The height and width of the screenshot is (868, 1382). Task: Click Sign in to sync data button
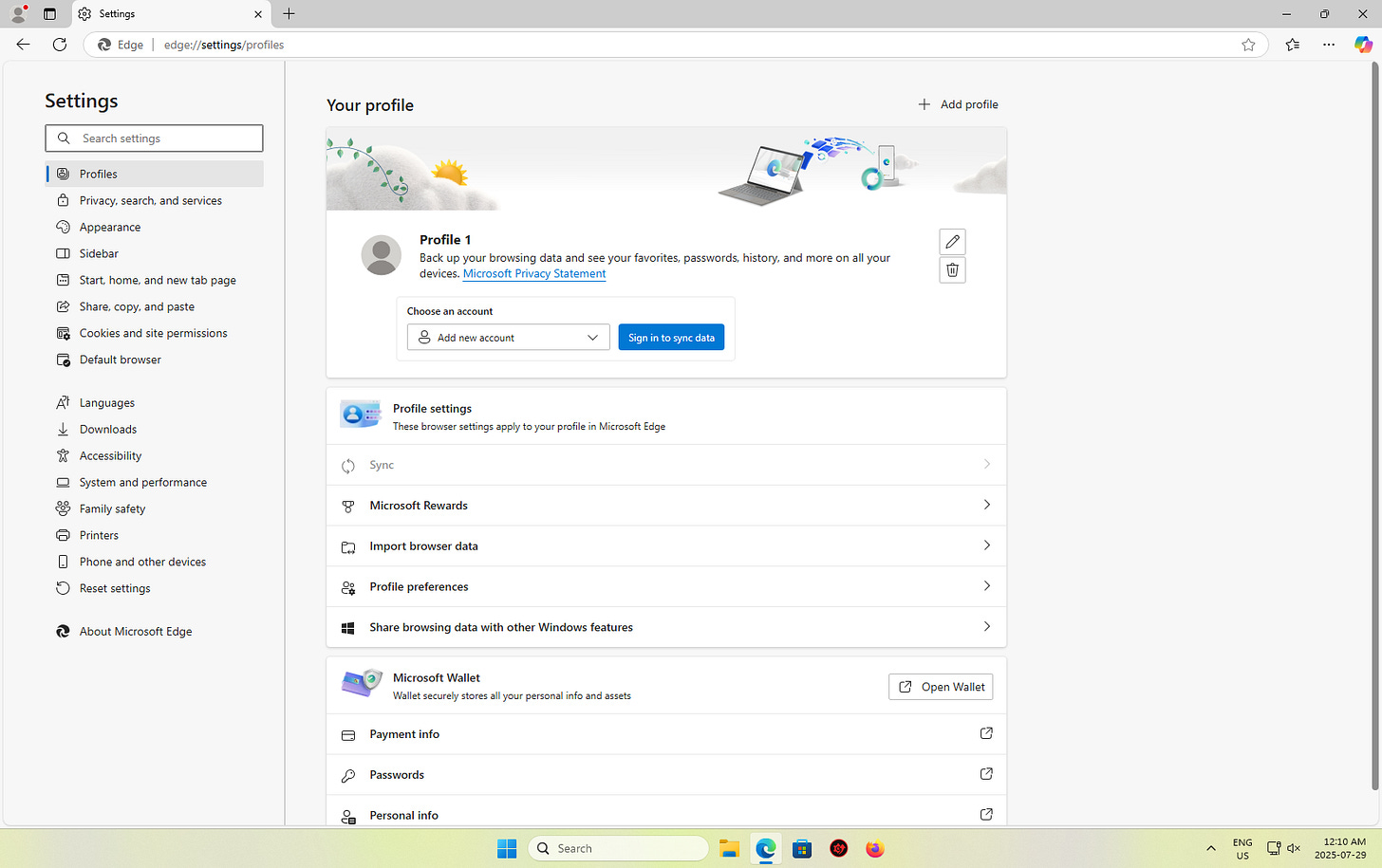[671, 338]
